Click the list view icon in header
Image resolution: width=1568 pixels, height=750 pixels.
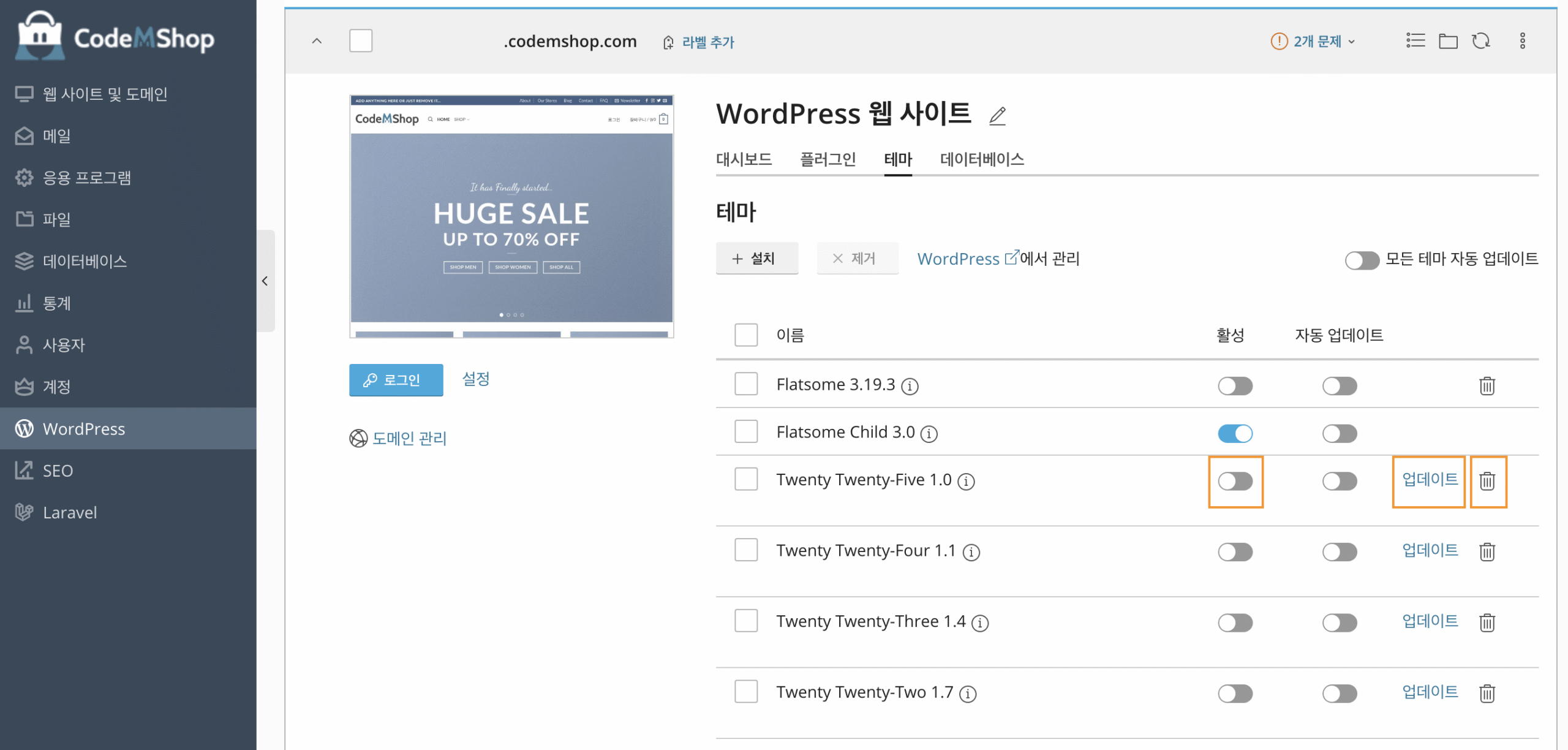[x=1415, y=41]
